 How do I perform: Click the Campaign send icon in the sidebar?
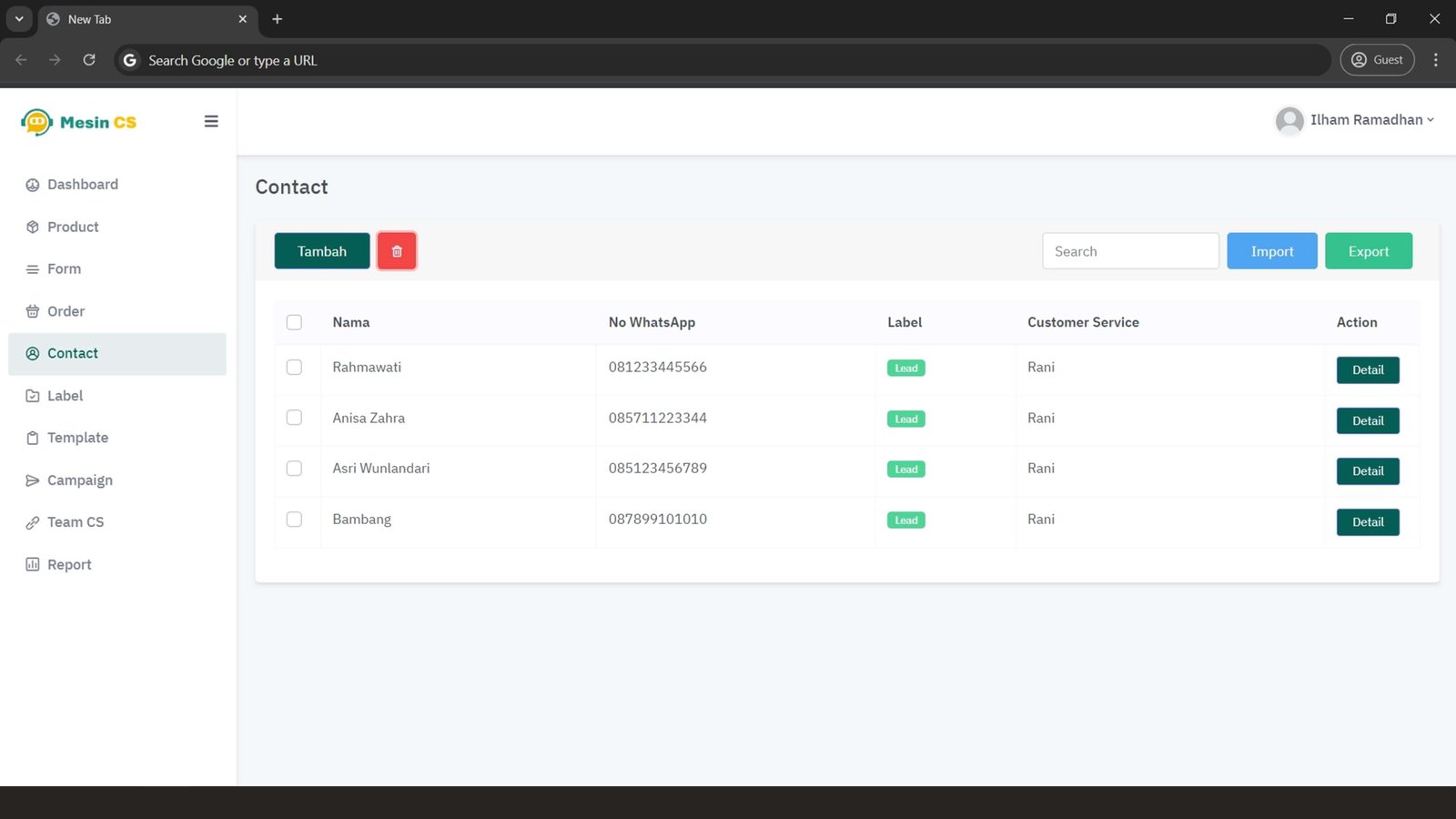(x=33, y=480)
